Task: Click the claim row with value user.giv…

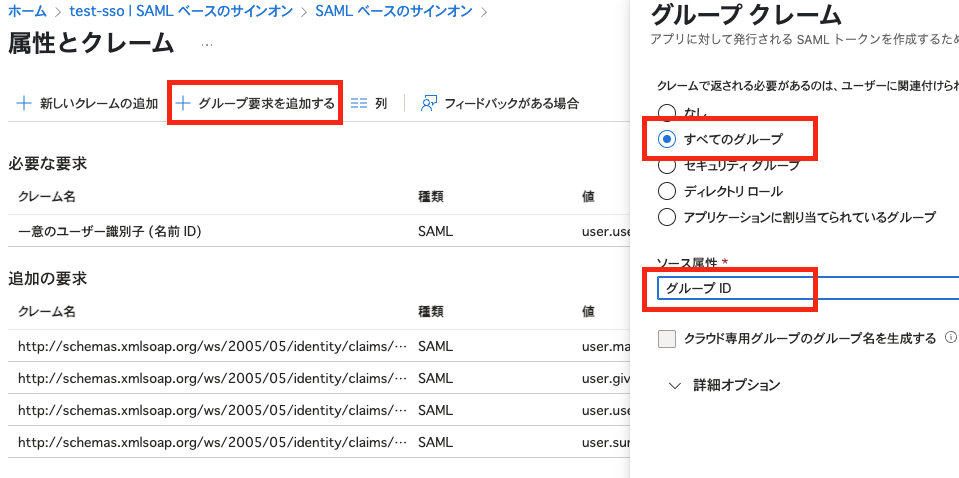Action: pos(319,378)
